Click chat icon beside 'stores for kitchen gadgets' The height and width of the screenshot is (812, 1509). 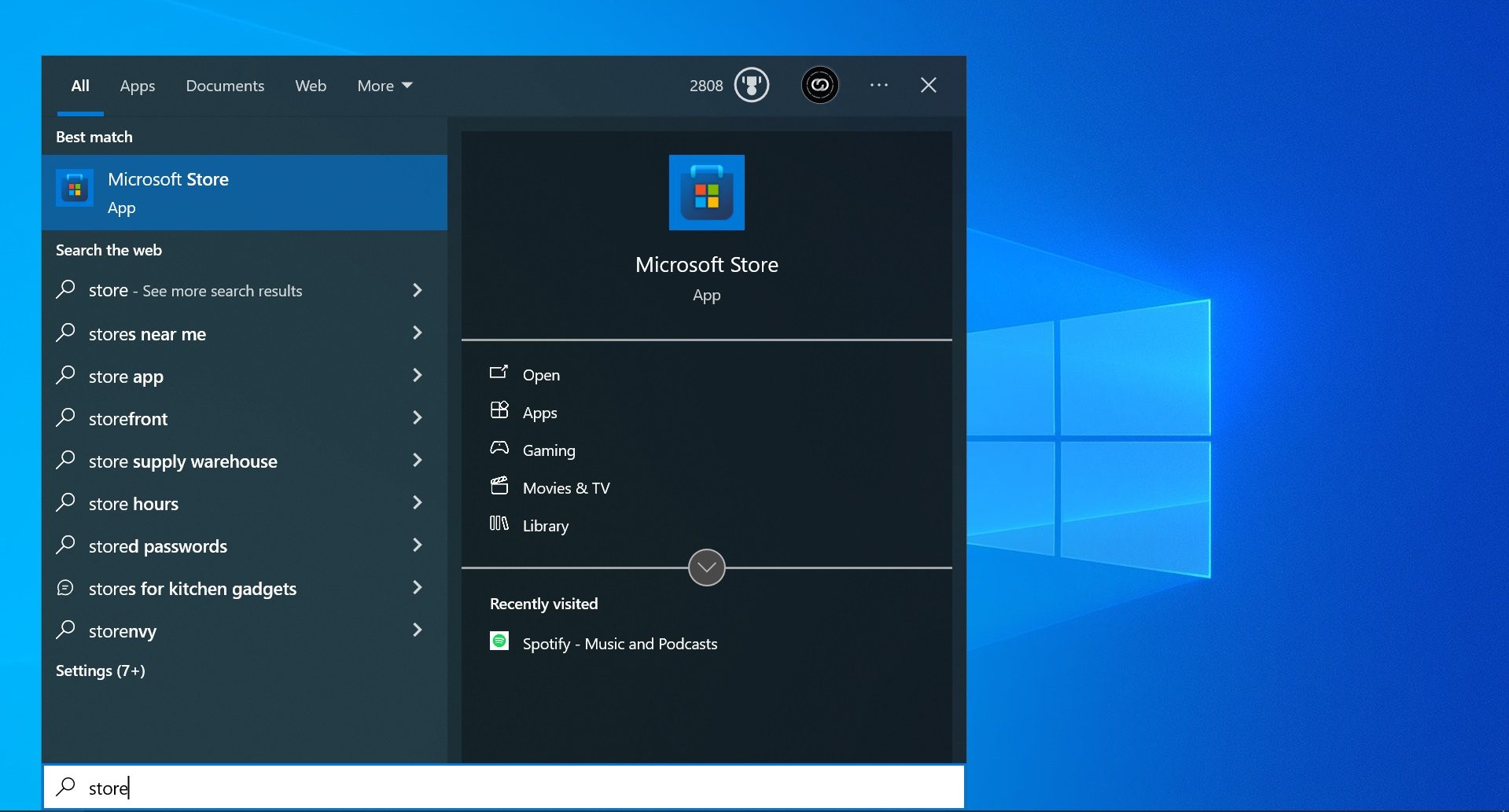click(x=66, y=587)
